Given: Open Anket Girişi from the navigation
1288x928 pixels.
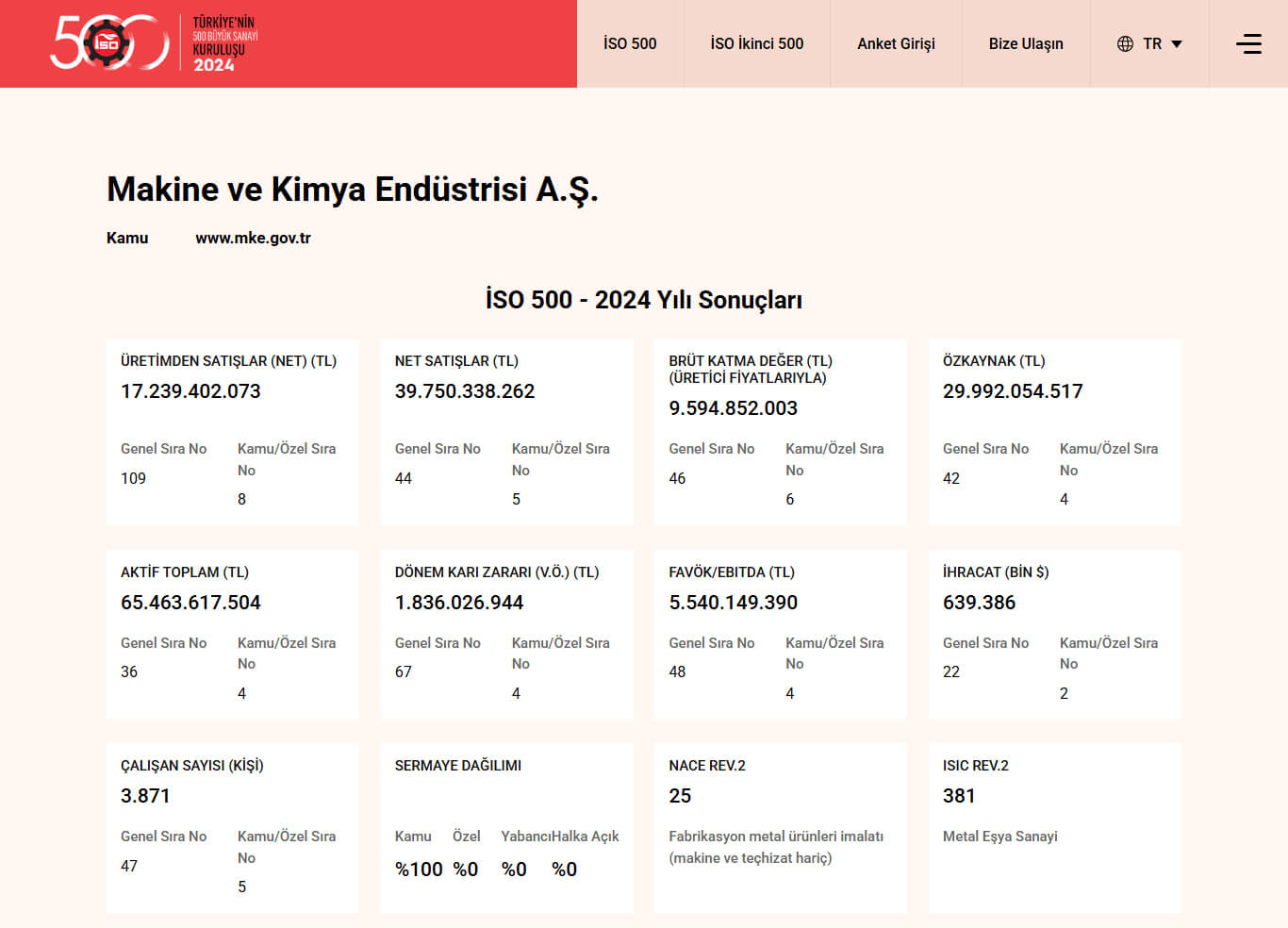Looking at the screenshot, I should tap(896, 43).
